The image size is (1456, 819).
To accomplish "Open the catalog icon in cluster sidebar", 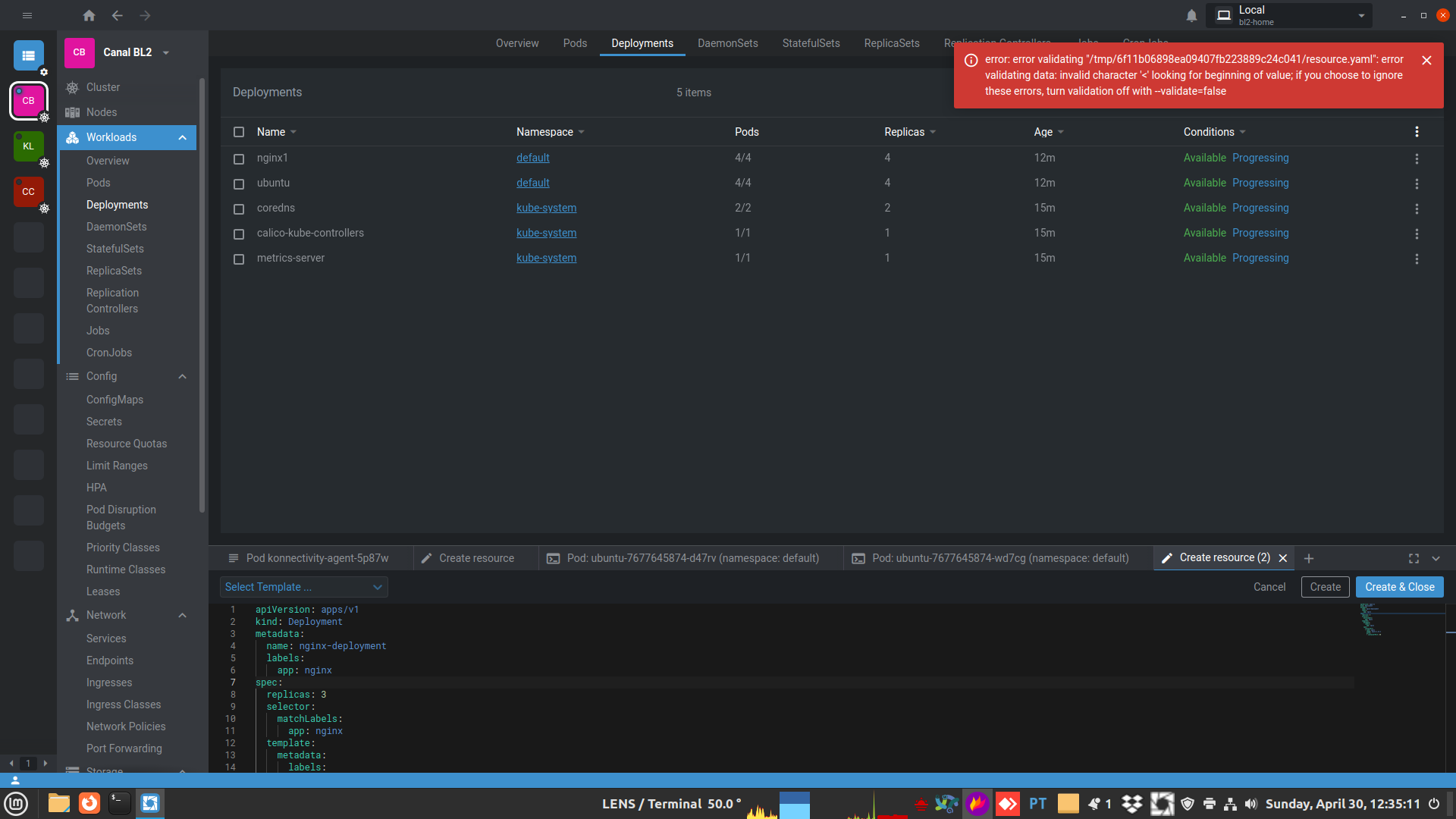I will pos(28,55).
